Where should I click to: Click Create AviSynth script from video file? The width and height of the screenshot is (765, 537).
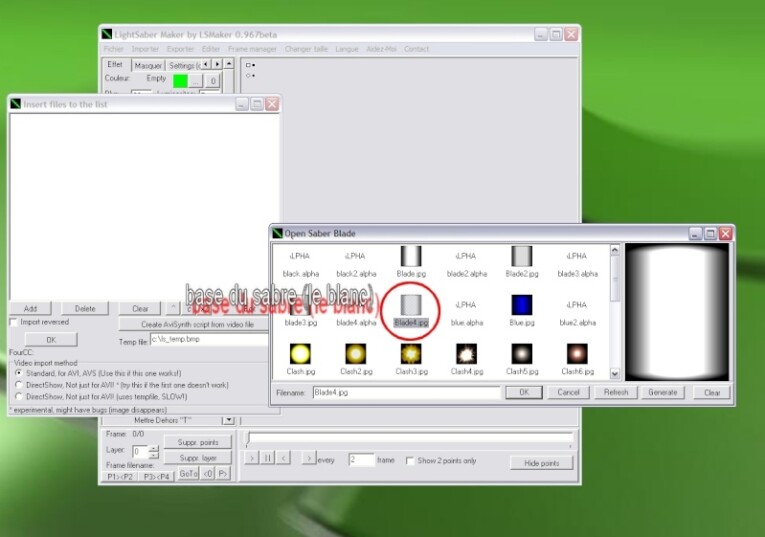click(197, 324)
